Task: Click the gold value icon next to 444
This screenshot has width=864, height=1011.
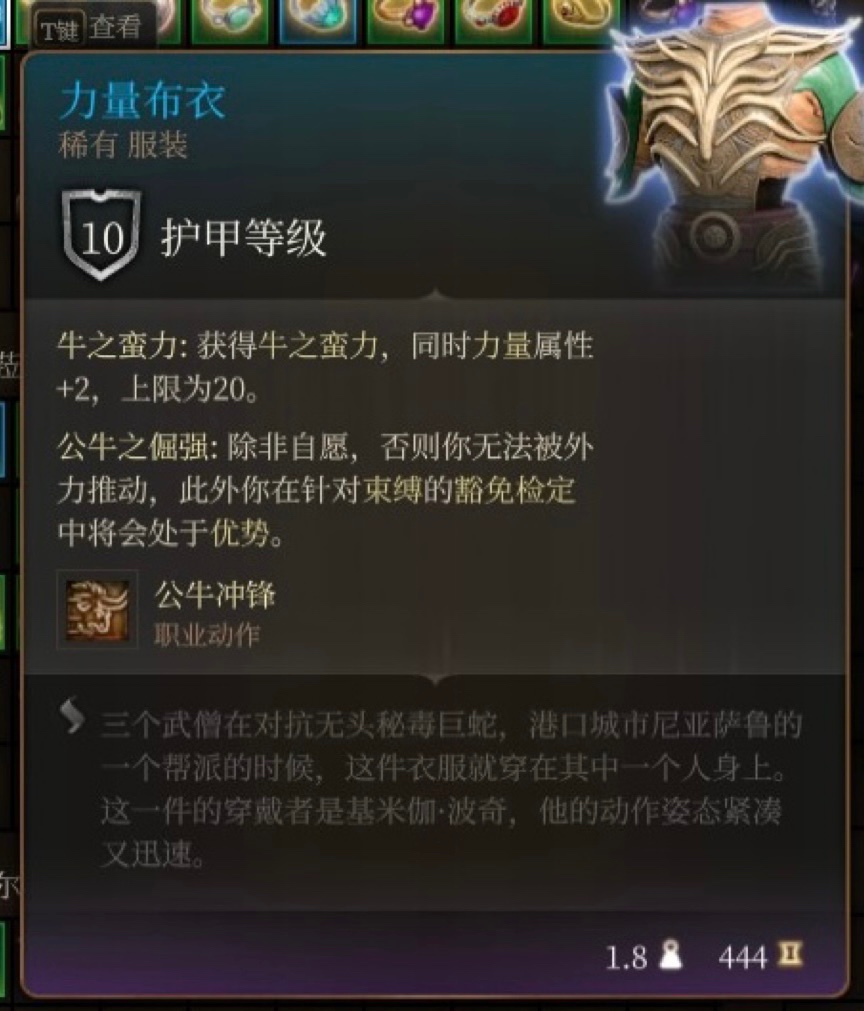Action: [x=788, y=954]
